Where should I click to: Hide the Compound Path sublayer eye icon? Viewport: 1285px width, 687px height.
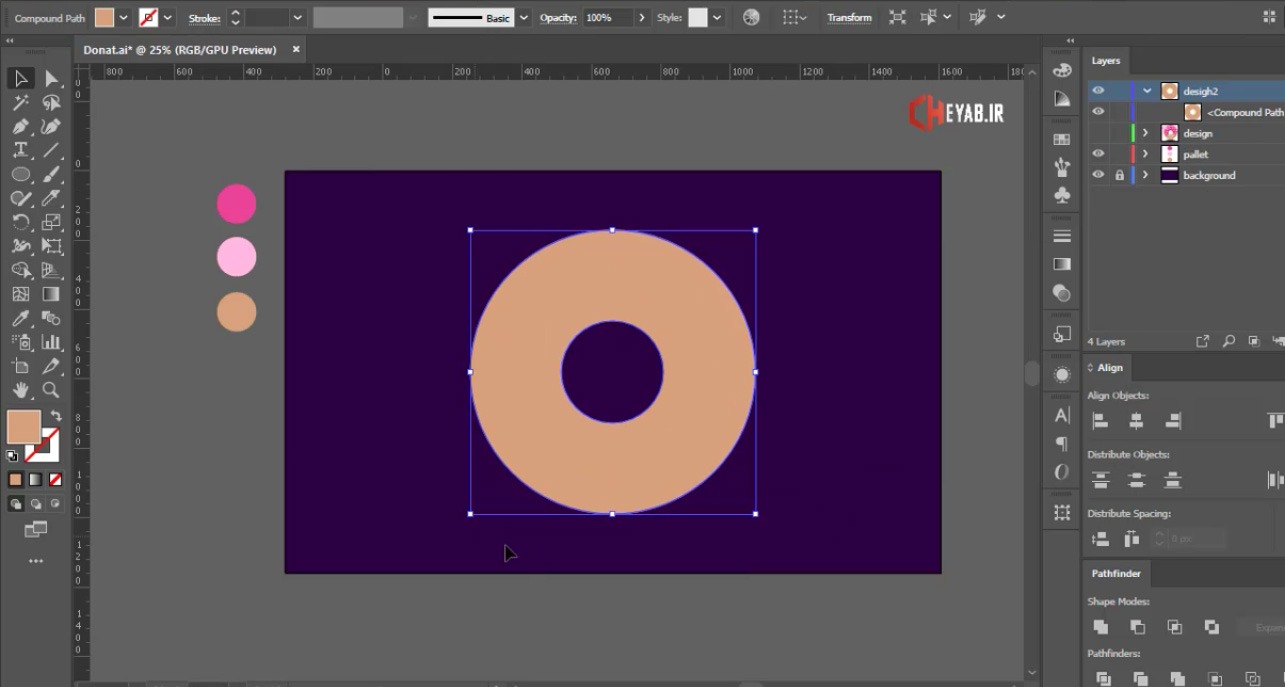click(1098, 112)
